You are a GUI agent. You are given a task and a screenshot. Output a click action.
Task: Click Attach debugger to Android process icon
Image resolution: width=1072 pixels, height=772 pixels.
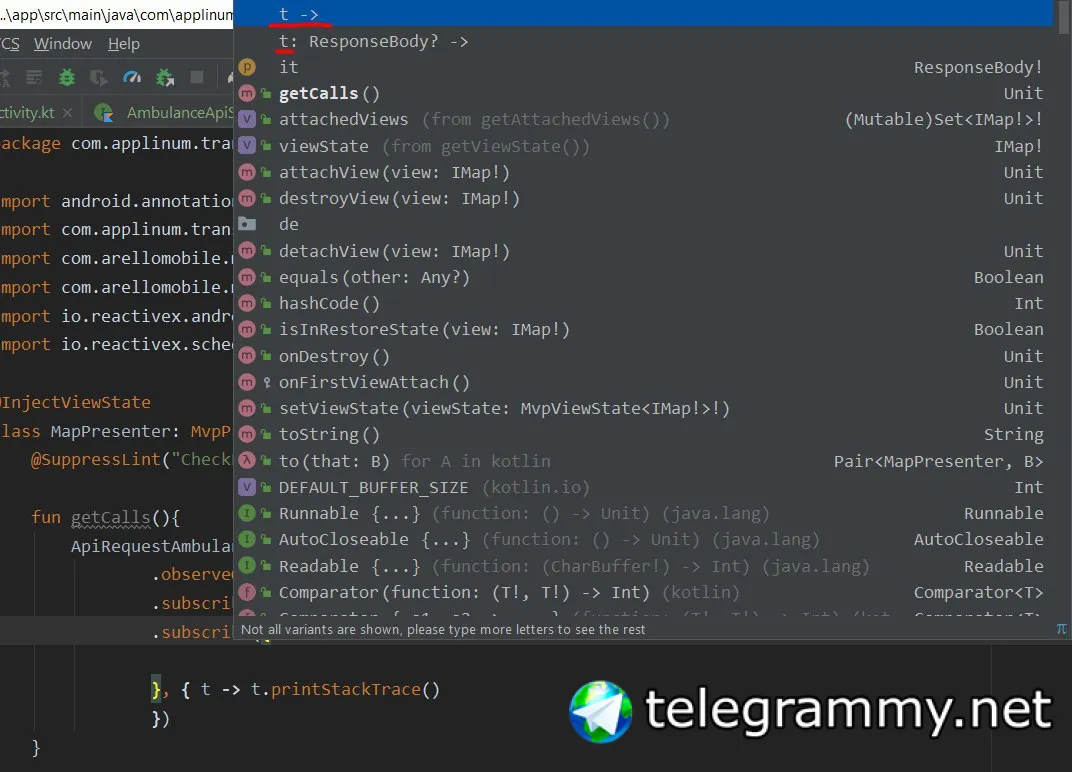[x=165, y=77]
